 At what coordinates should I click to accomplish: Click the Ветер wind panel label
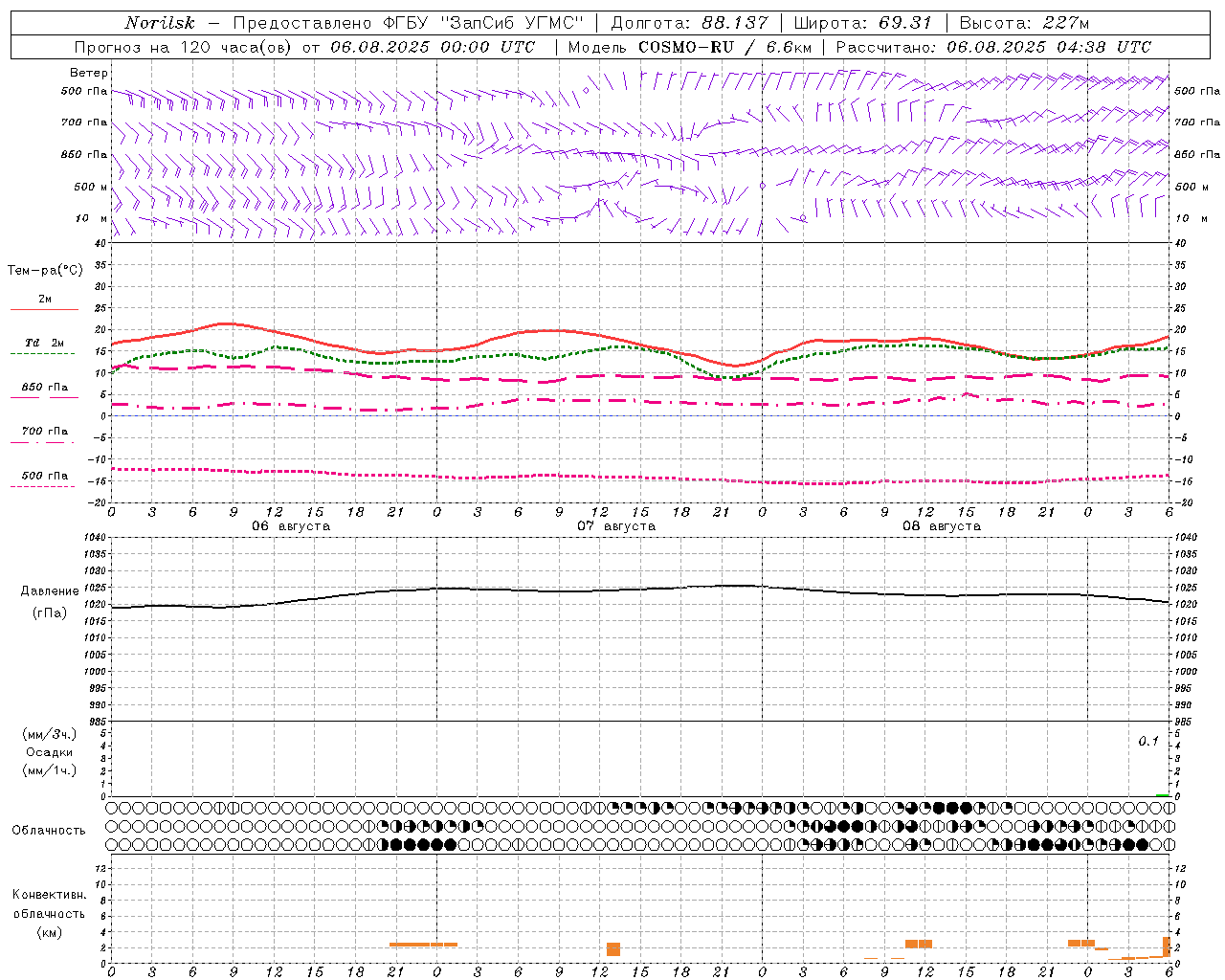pyautogui.click(x=89, y=73)
